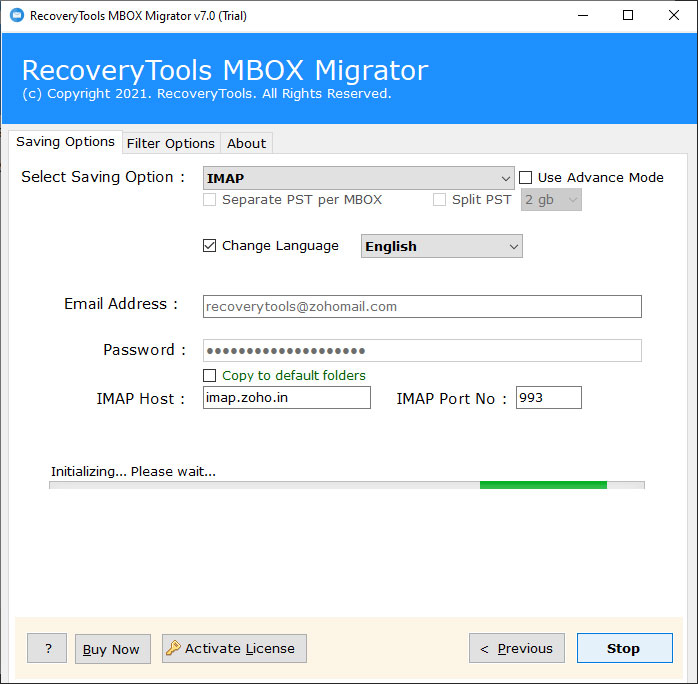Switch to the Saving Options tab

coord(65,142)
